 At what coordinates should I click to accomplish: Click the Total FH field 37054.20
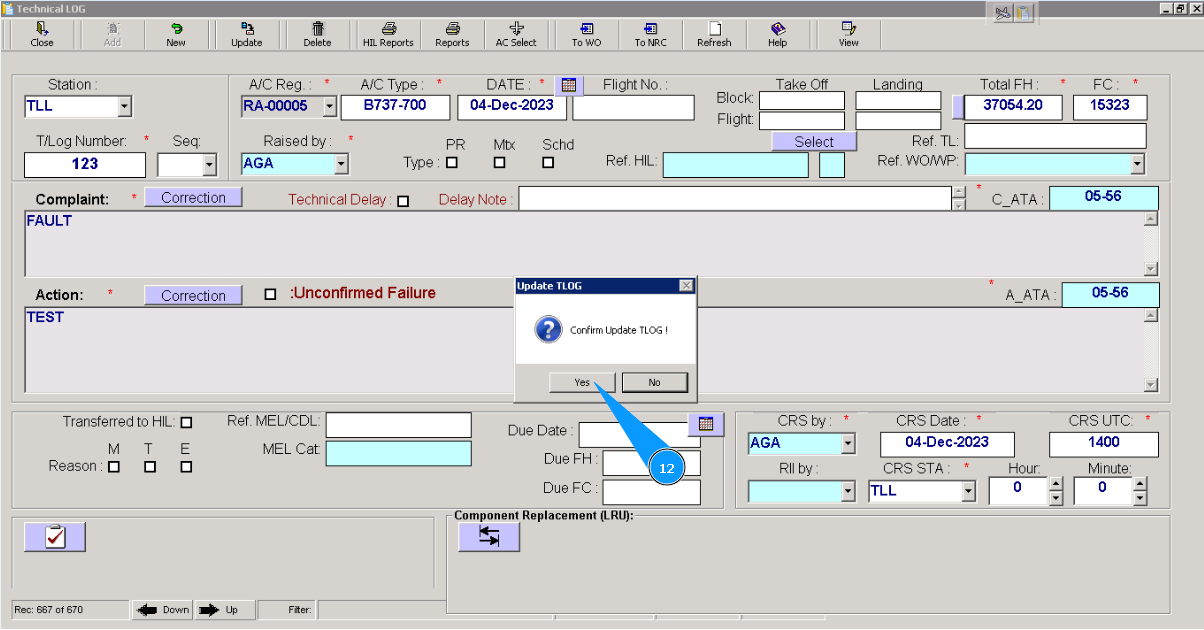click(x=1013, y=107)
